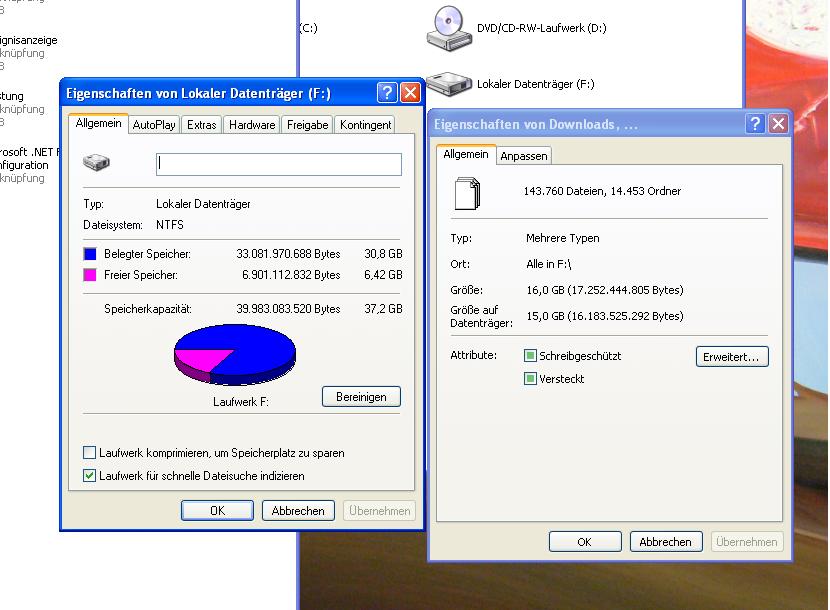This screenshot has height=610, width=830.
Task: Click the '37,2 GB' capacity value
Action: pos(383,309)
